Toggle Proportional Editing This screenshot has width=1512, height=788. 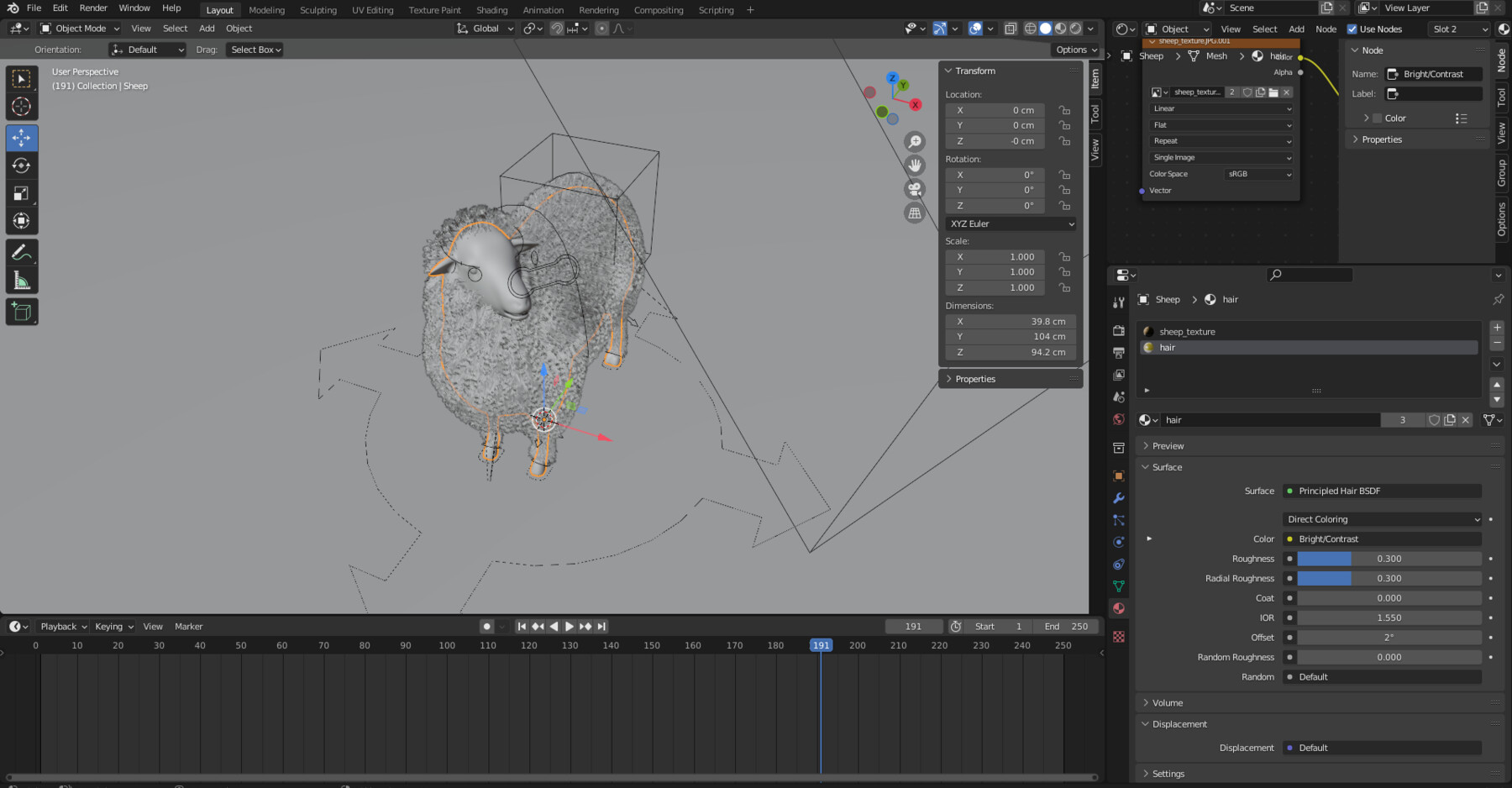(x=601, y=28)
